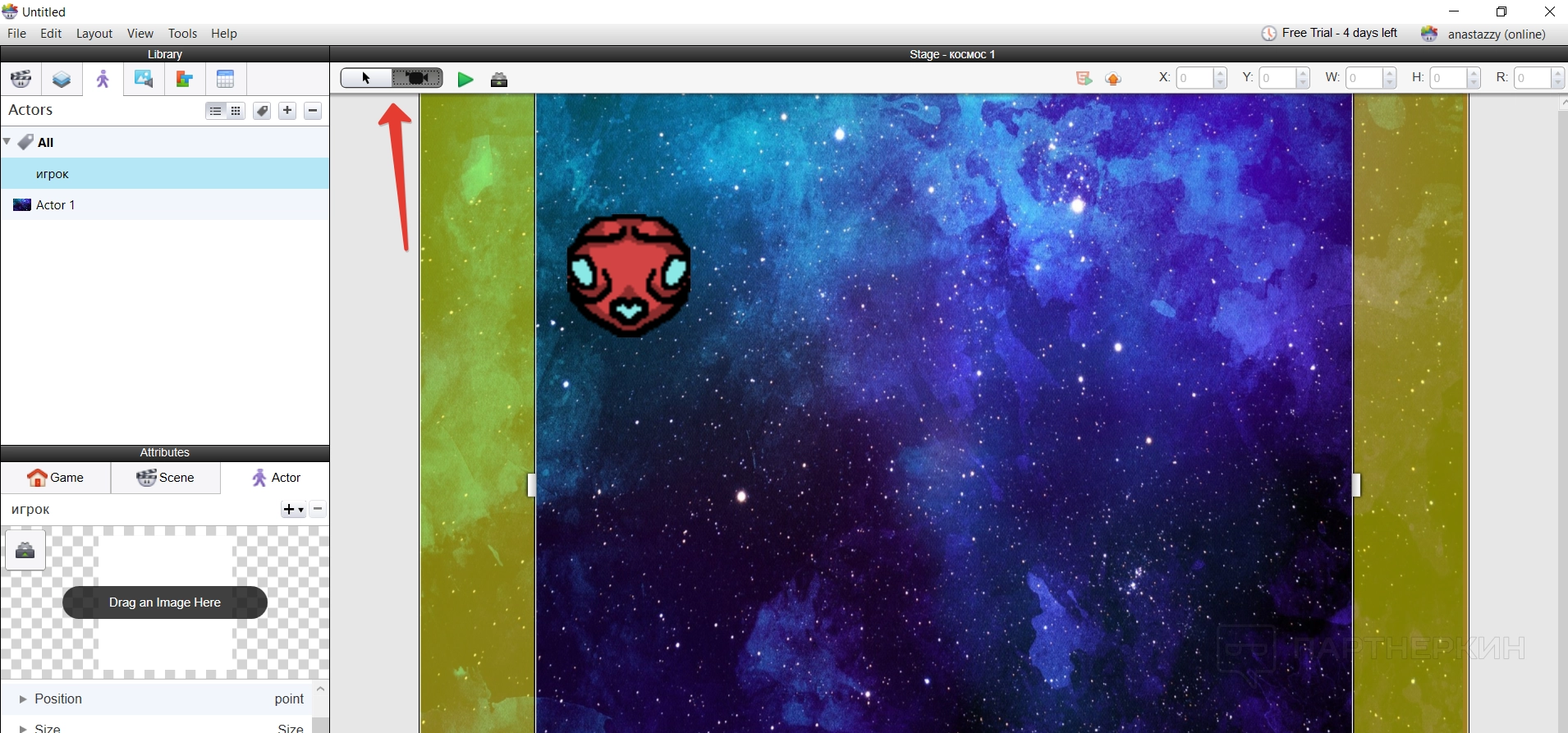Image resolution: width=1568 pixels, height=733 pixels.
Task: Switch to the Game attributes tab
Action: point(56,478)
